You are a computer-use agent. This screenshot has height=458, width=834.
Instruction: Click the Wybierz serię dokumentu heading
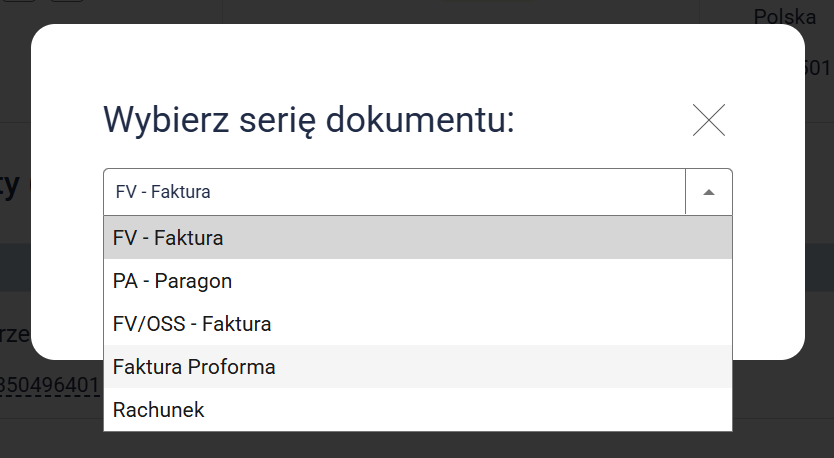click(308, 120)
